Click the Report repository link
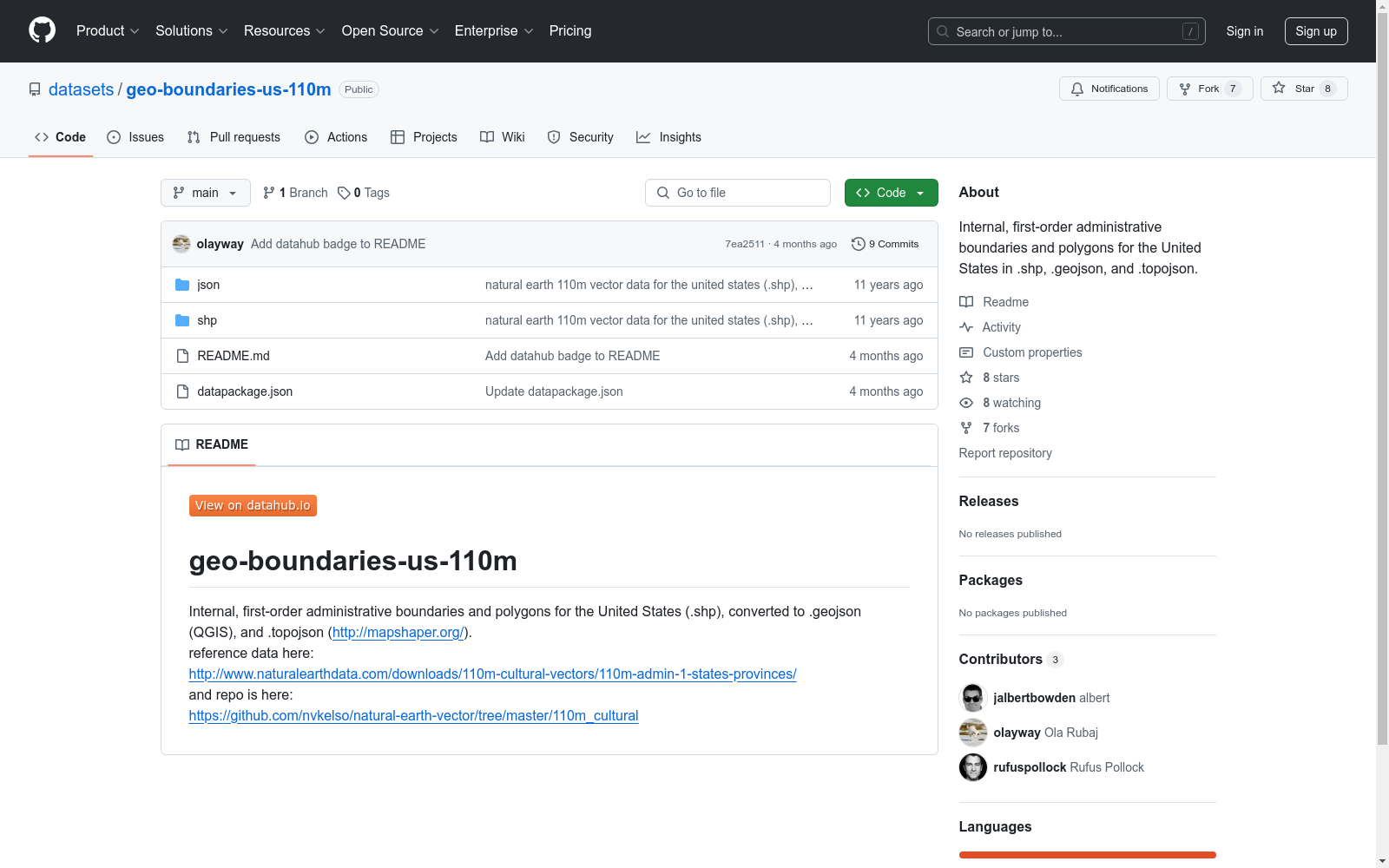The image size is (1389, 868). [1005, 453]
